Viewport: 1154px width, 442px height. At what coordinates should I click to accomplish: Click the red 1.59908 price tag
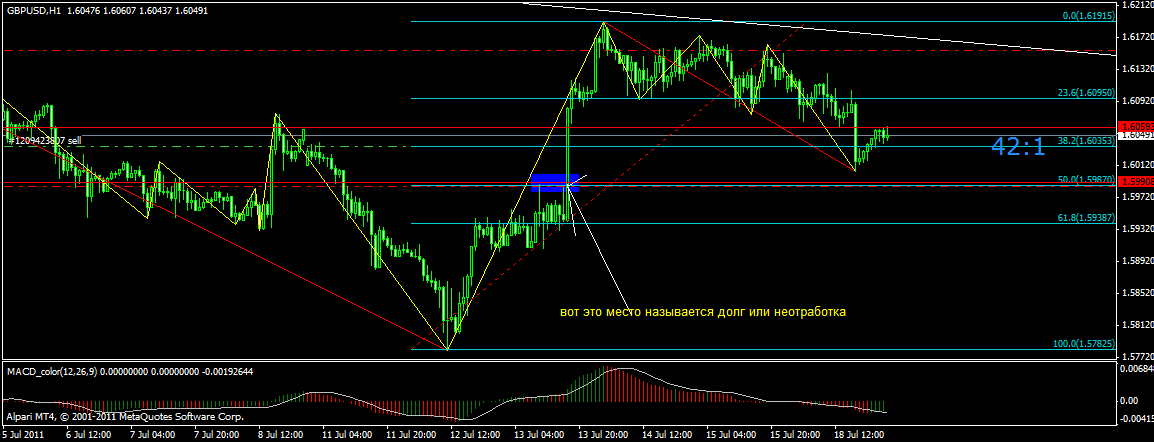(1135, 181)
